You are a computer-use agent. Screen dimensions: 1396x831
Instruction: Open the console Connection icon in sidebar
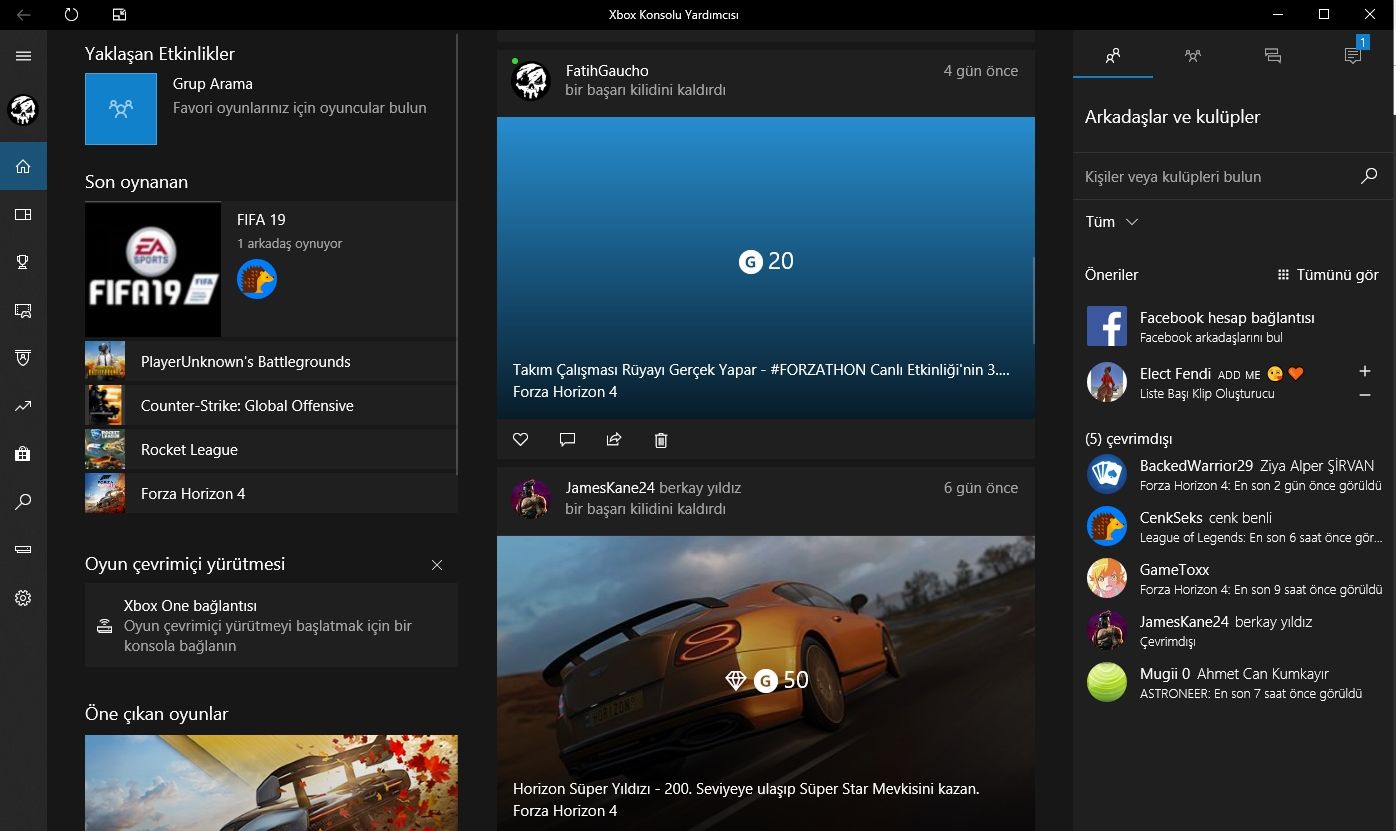pyautogui.click(x=23, y=549)
